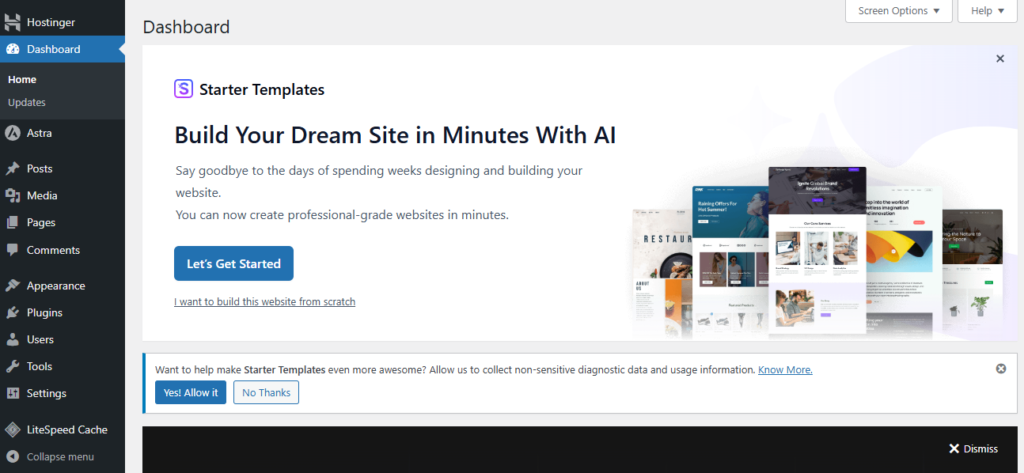
Task: Open the Media menu
Action: [63, 195]
